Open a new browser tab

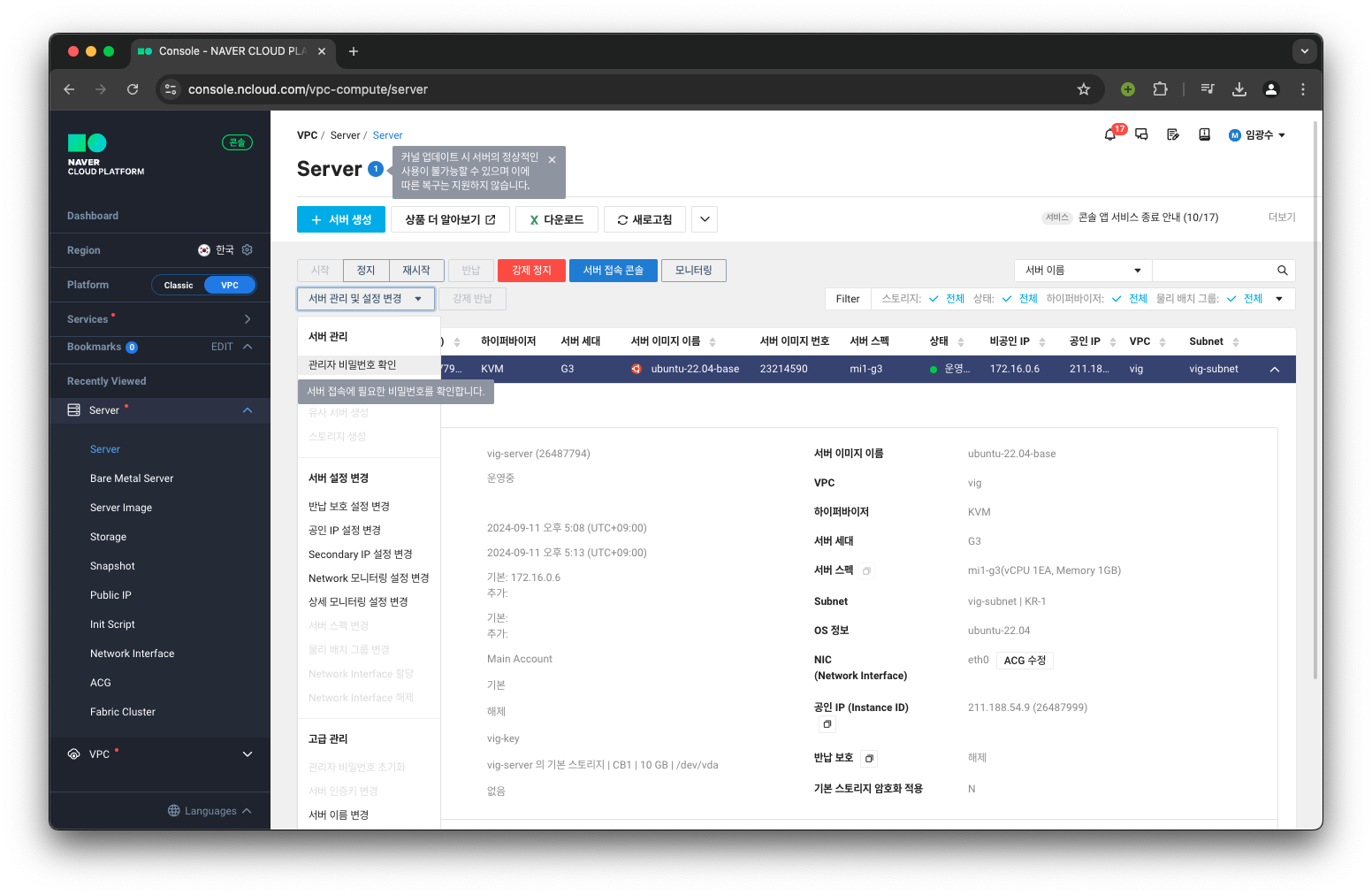[354, 51]
